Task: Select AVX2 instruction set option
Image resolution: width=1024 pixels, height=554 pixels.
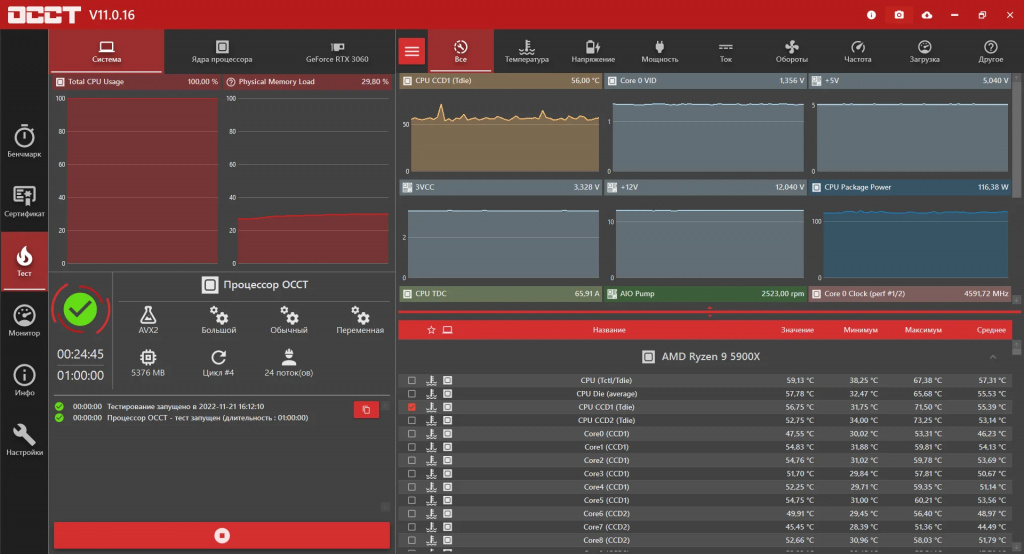Action: click(148, 320)
